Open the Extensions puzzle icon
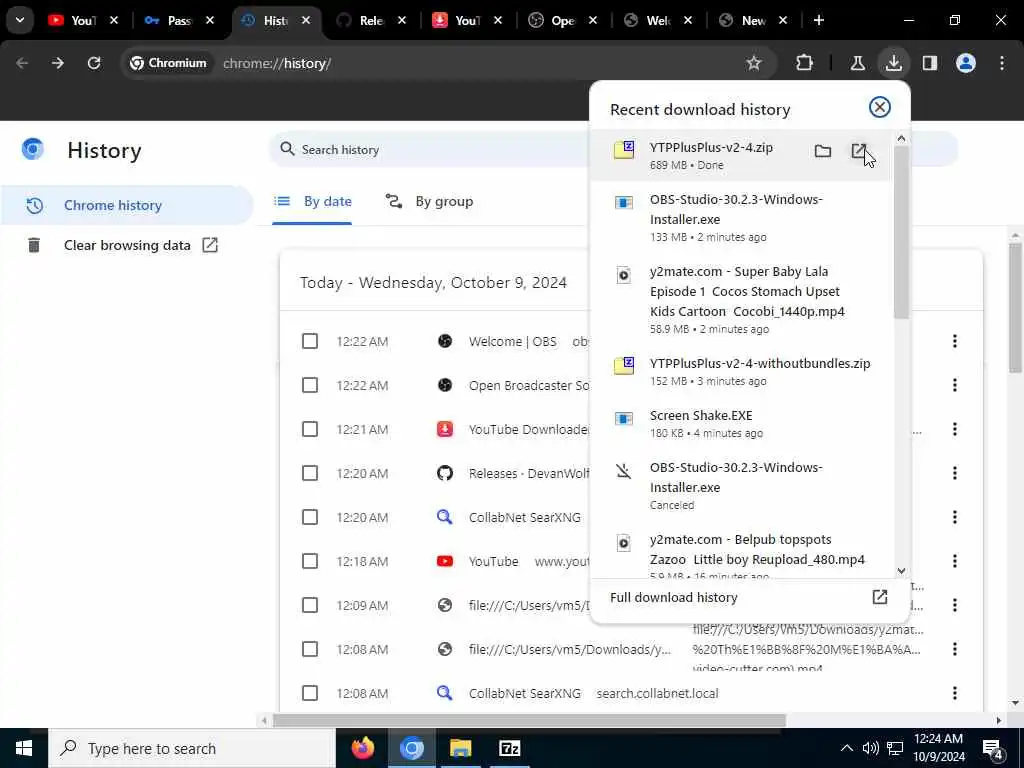Screen dimensions: 1024x768 tap(805, 63)
